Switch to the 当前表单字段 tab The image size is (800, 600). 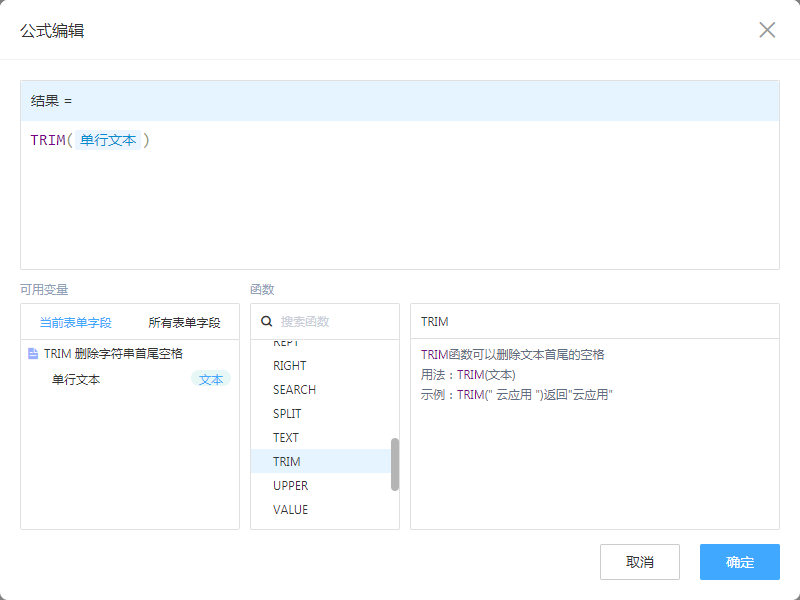[75, 323]
